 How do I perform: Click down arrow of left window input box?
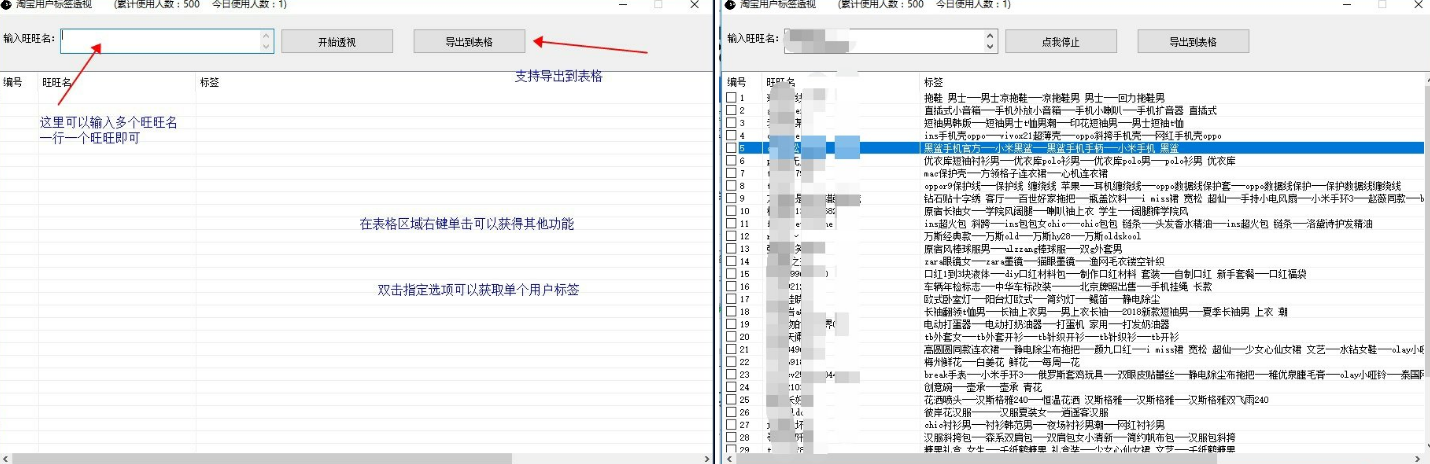coord(266,46)
